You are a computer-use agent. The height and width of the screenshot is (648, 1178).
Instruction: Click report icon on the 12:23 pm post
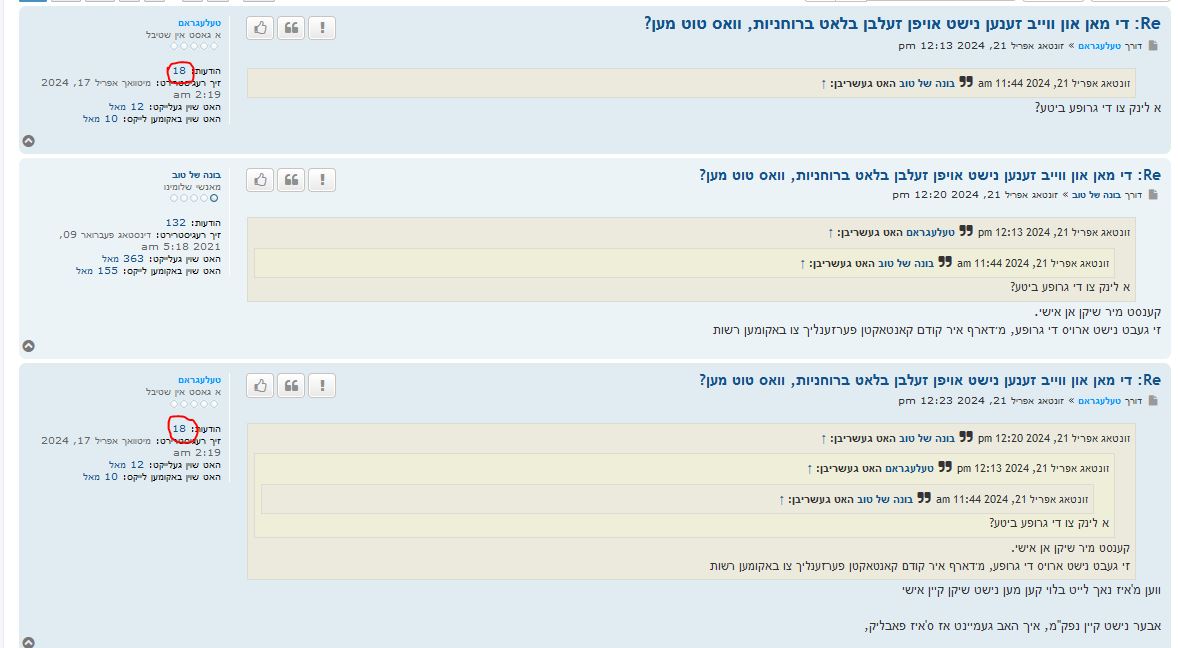(322, 386)
